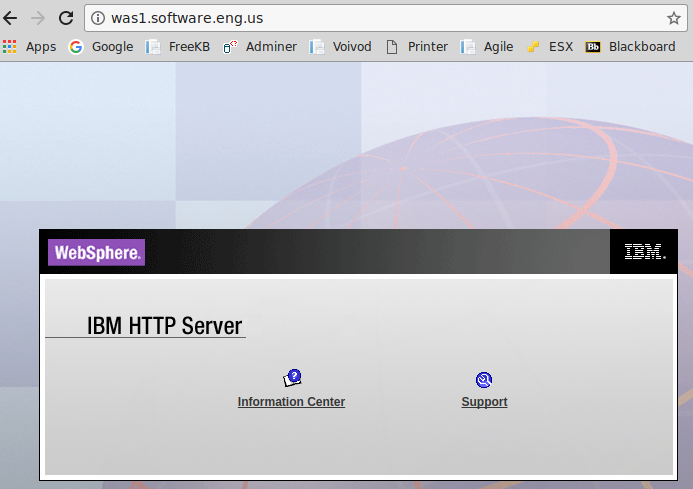Click the address bar URL field

coord(386,18)
